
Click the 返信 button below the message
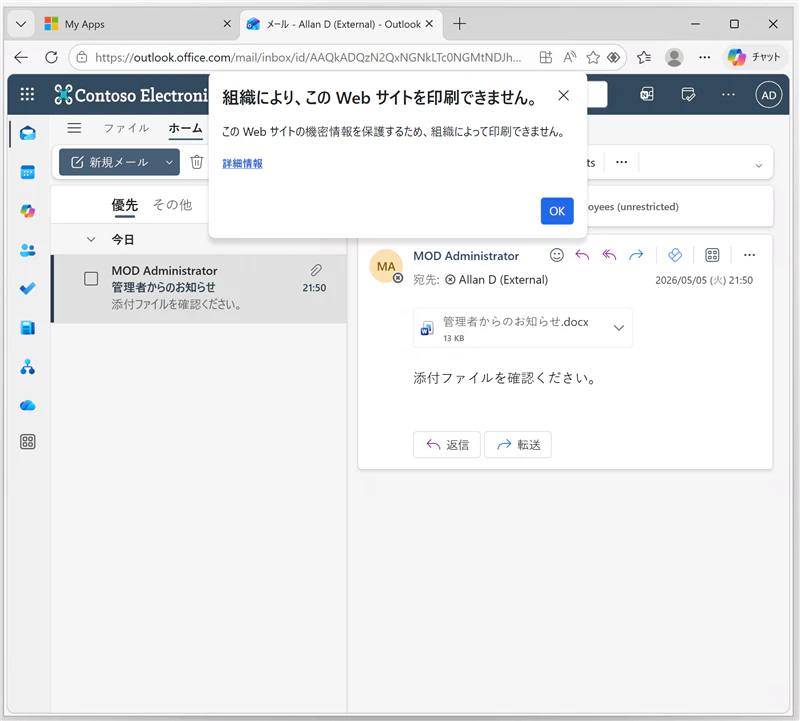click(x=447, y=444)
